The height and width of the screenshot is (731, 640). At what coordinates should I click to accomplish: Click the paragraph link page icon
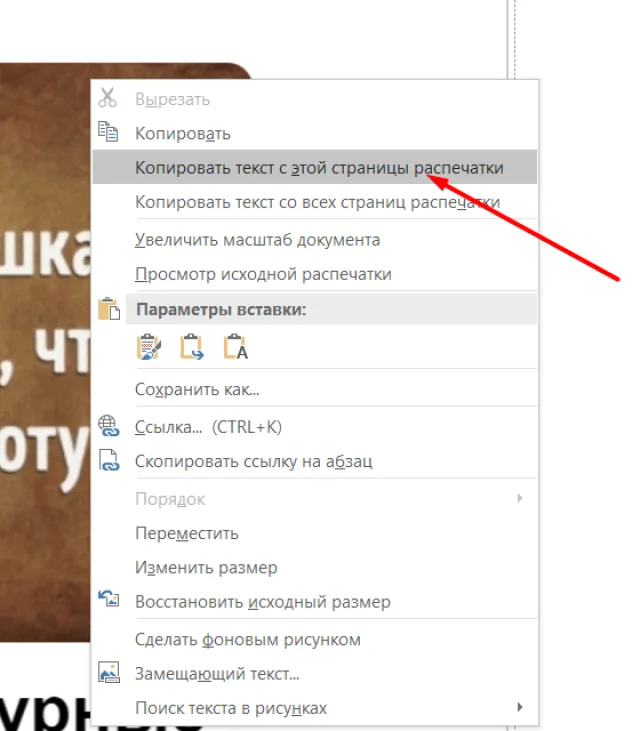click(x=109, y=460)
